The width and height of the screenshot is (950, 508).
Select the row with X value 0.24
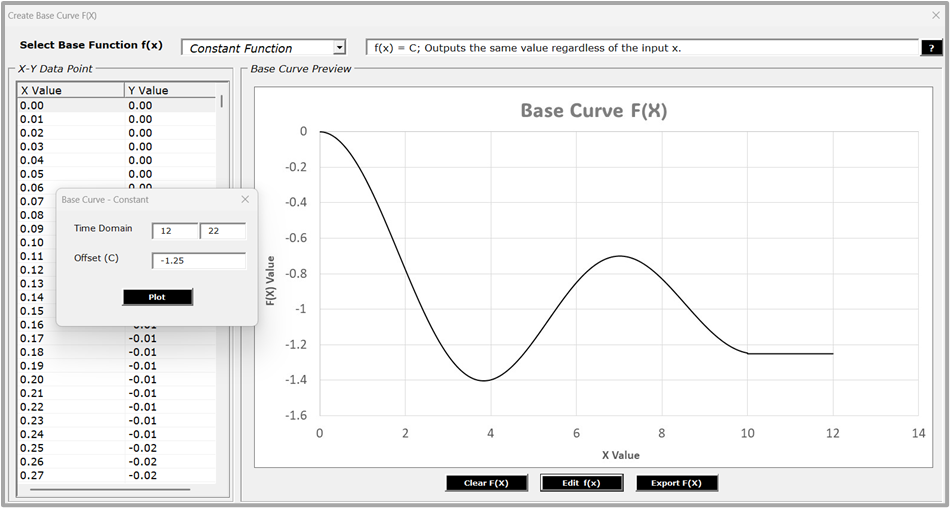pyautogui.click(x=116, y=434)
